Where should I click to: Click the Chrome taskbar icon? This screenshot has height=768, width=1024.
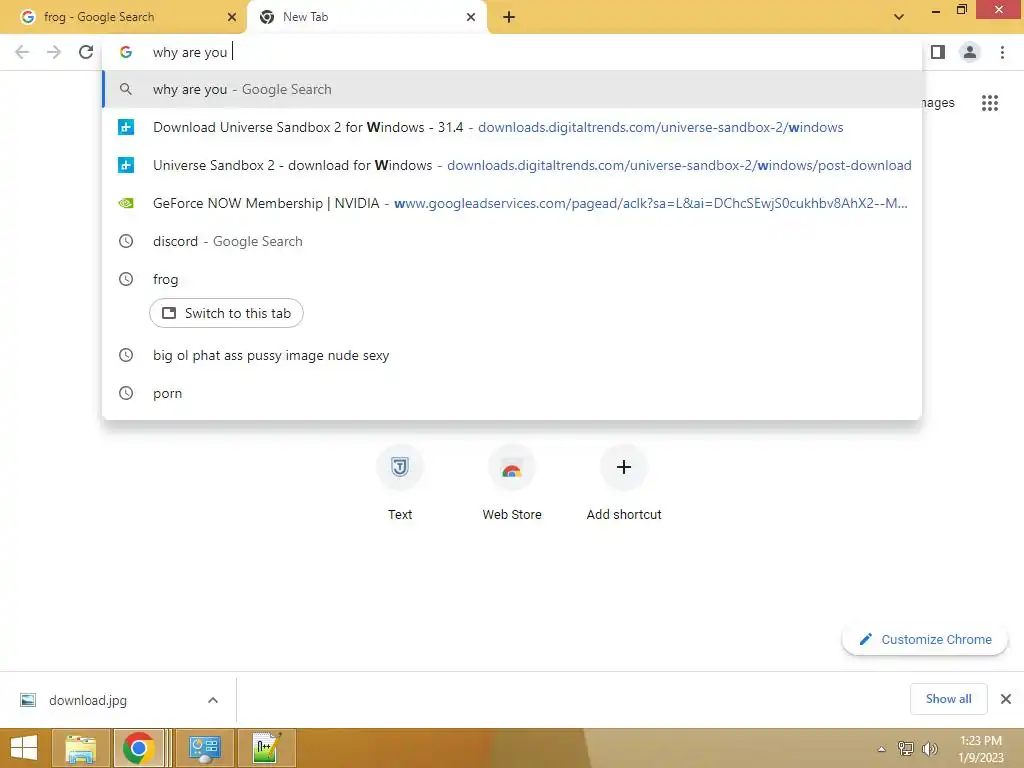(x=138, y=748)
